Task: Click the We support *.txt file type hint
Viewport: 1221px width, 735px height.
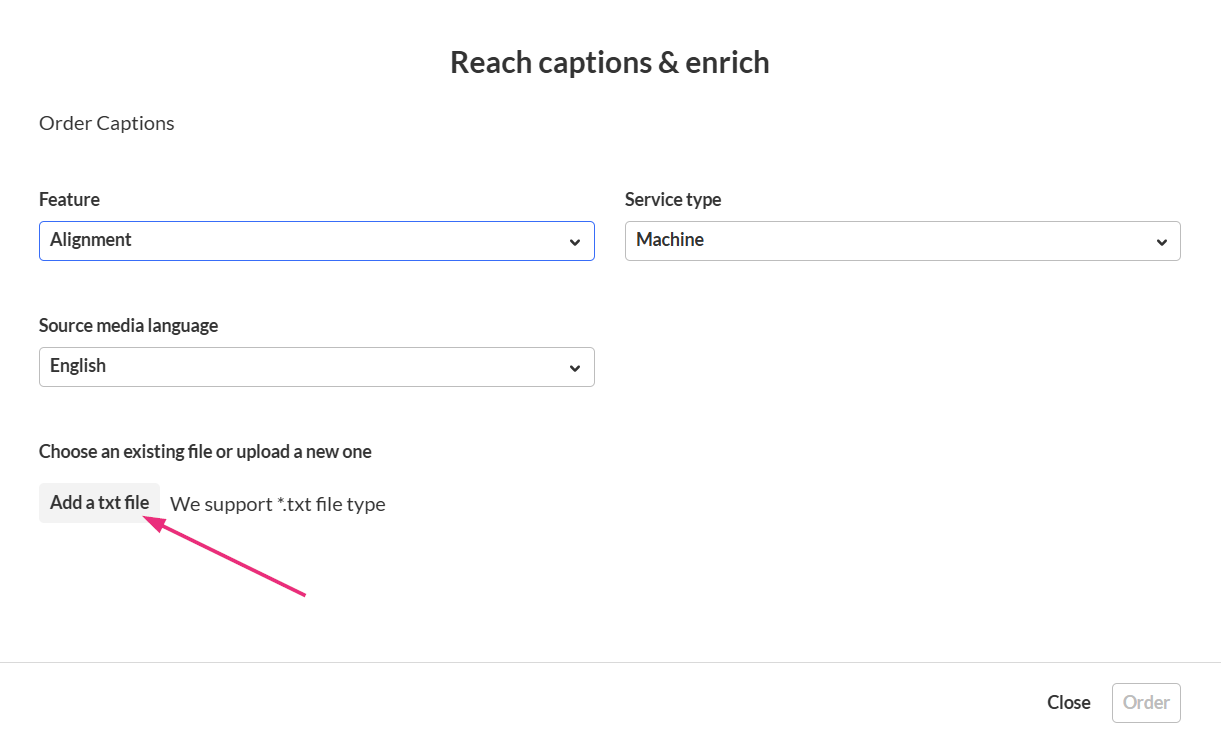Action: click(x=278, y=504)
